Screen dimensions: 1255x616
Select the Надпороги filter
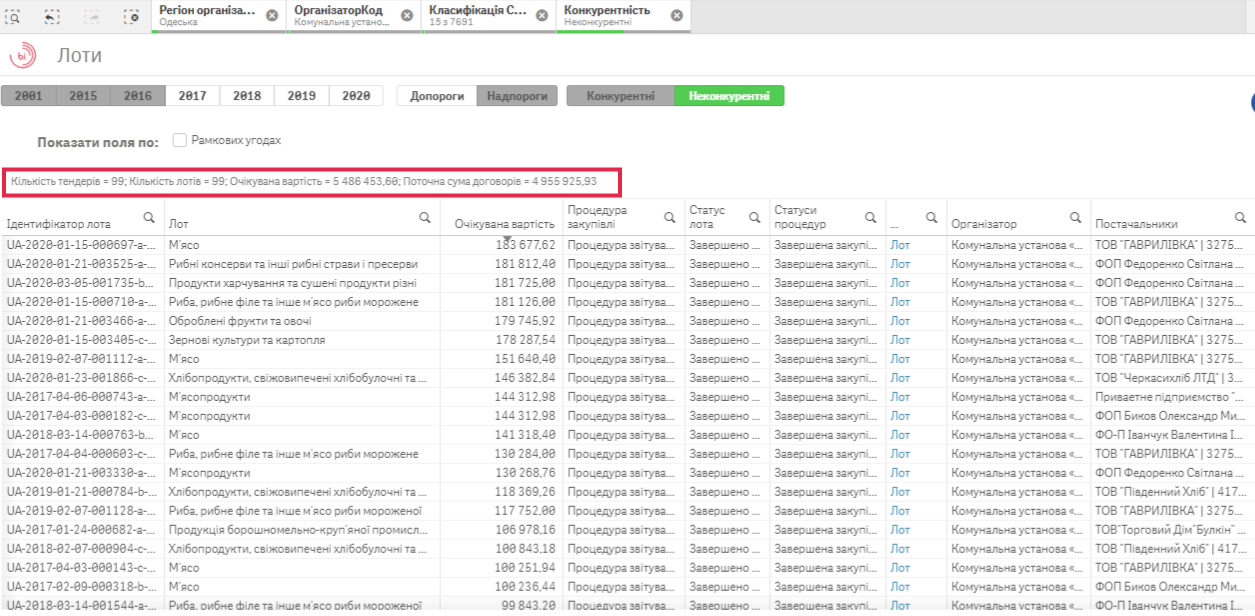click(517, 96)
